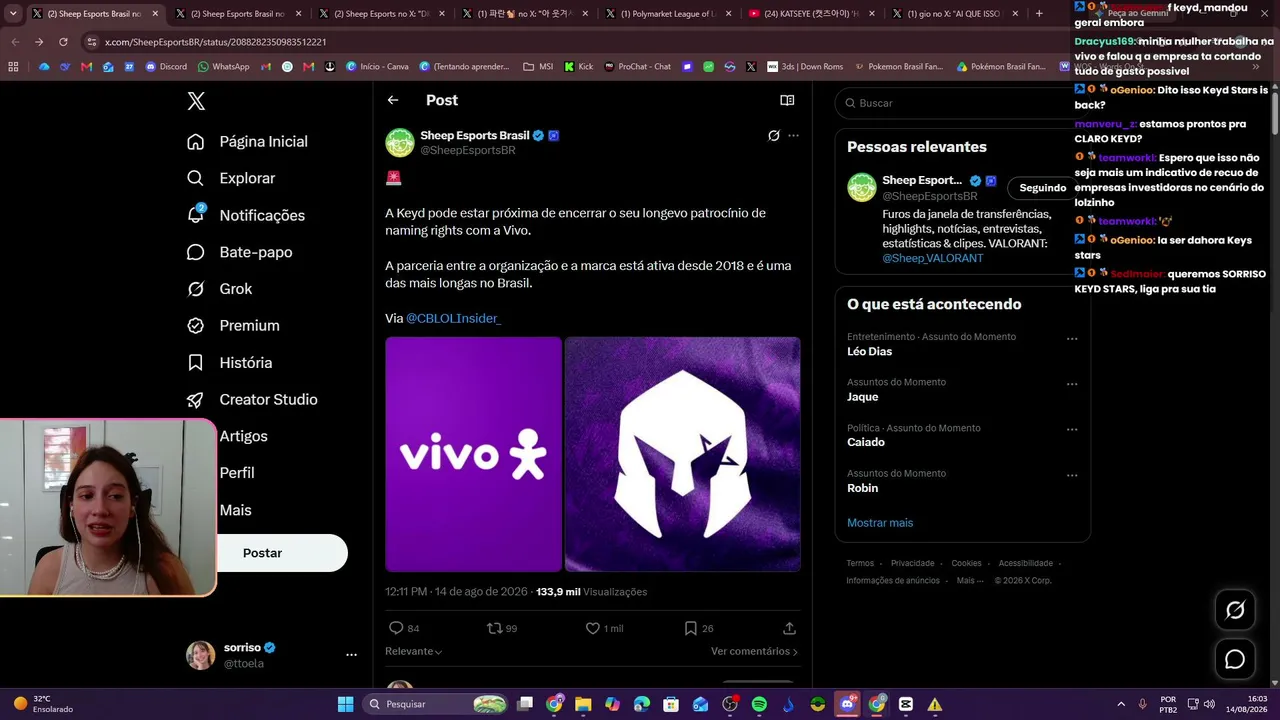Viewport: 1280px width, 720px height.
Task: Open the Bate-papo chat icon
Action: (196, 252)
